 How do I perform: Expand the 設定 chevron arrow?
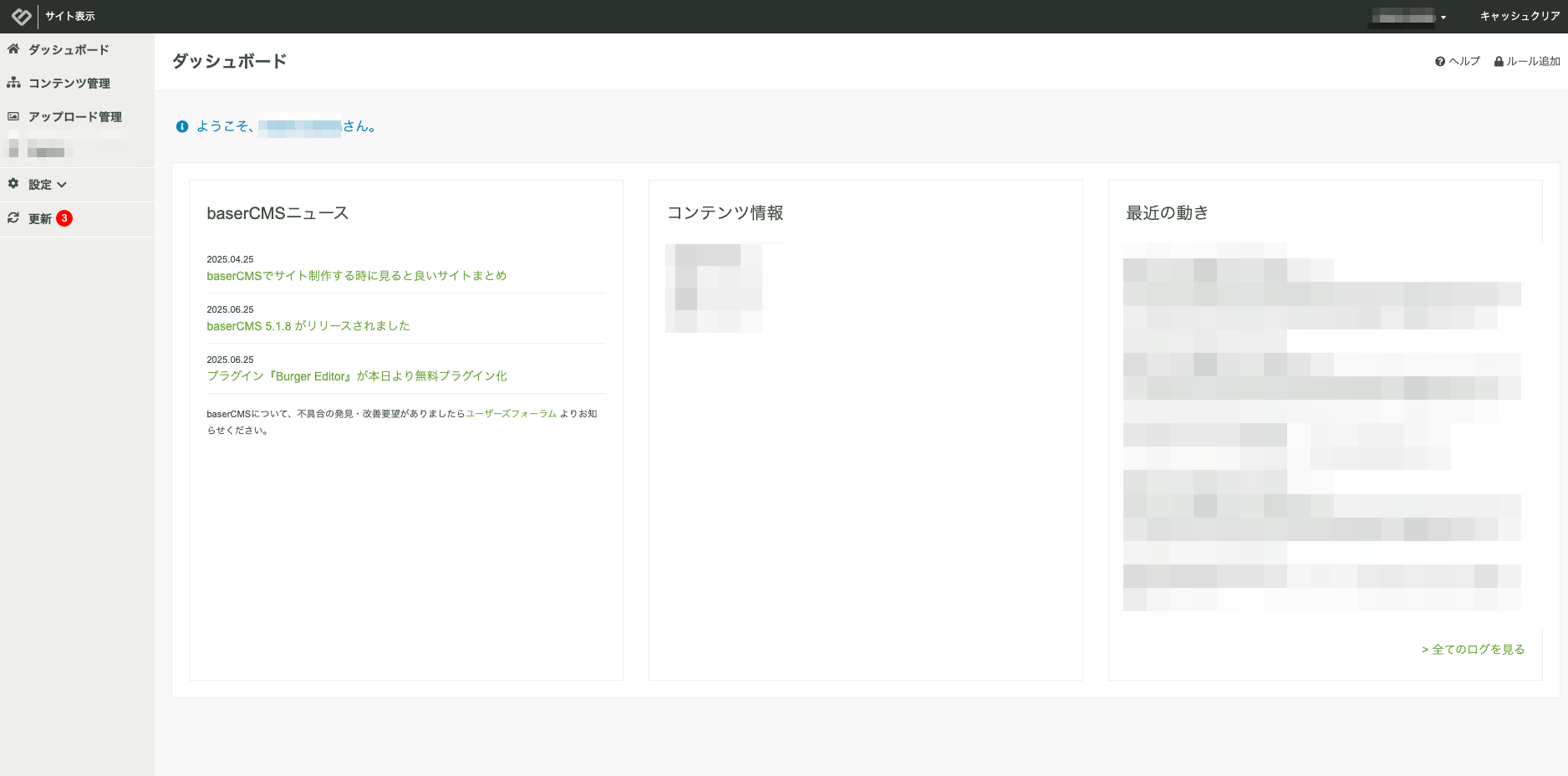62,185
